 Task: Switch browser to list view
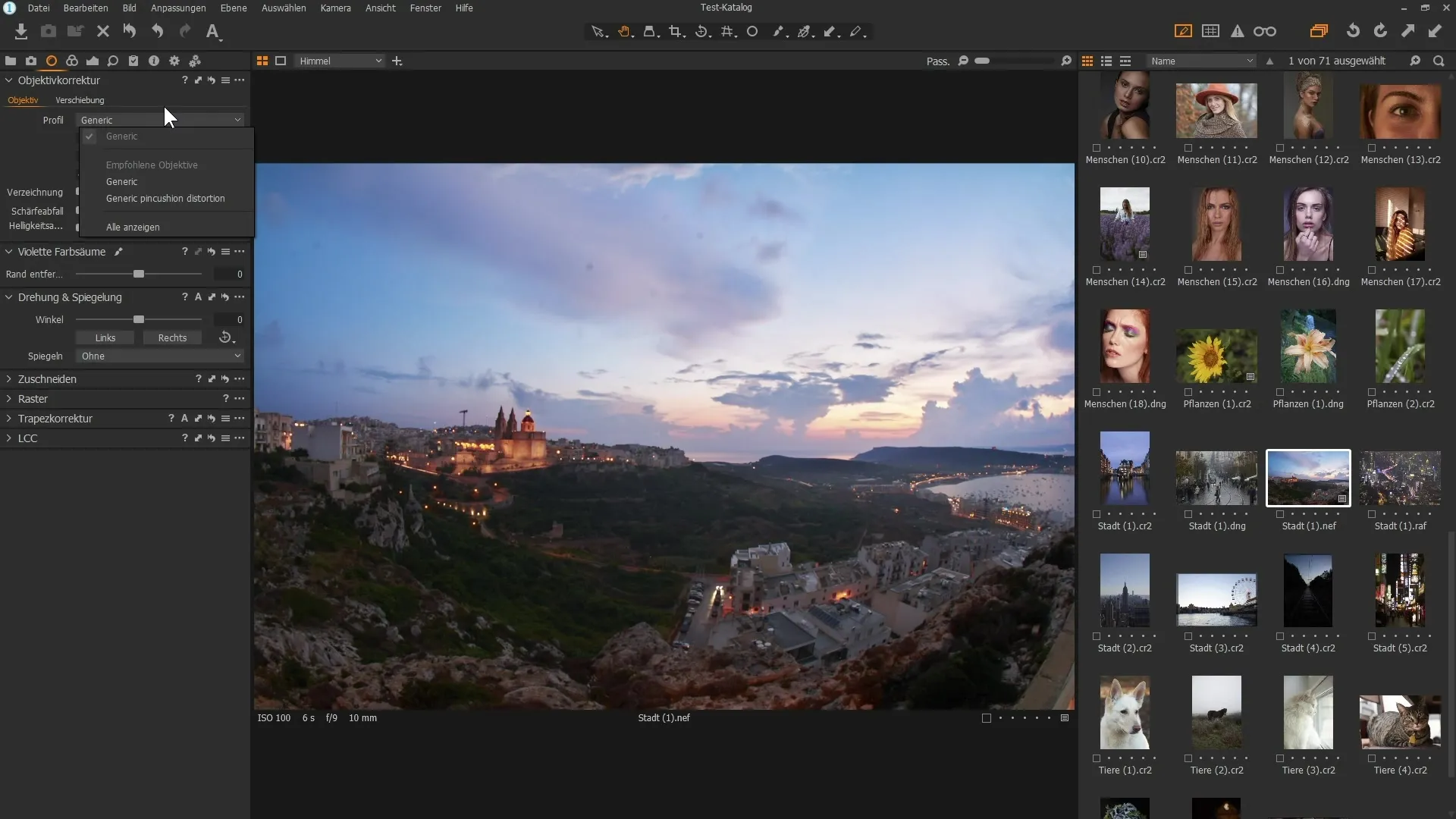pos(1106,61)
